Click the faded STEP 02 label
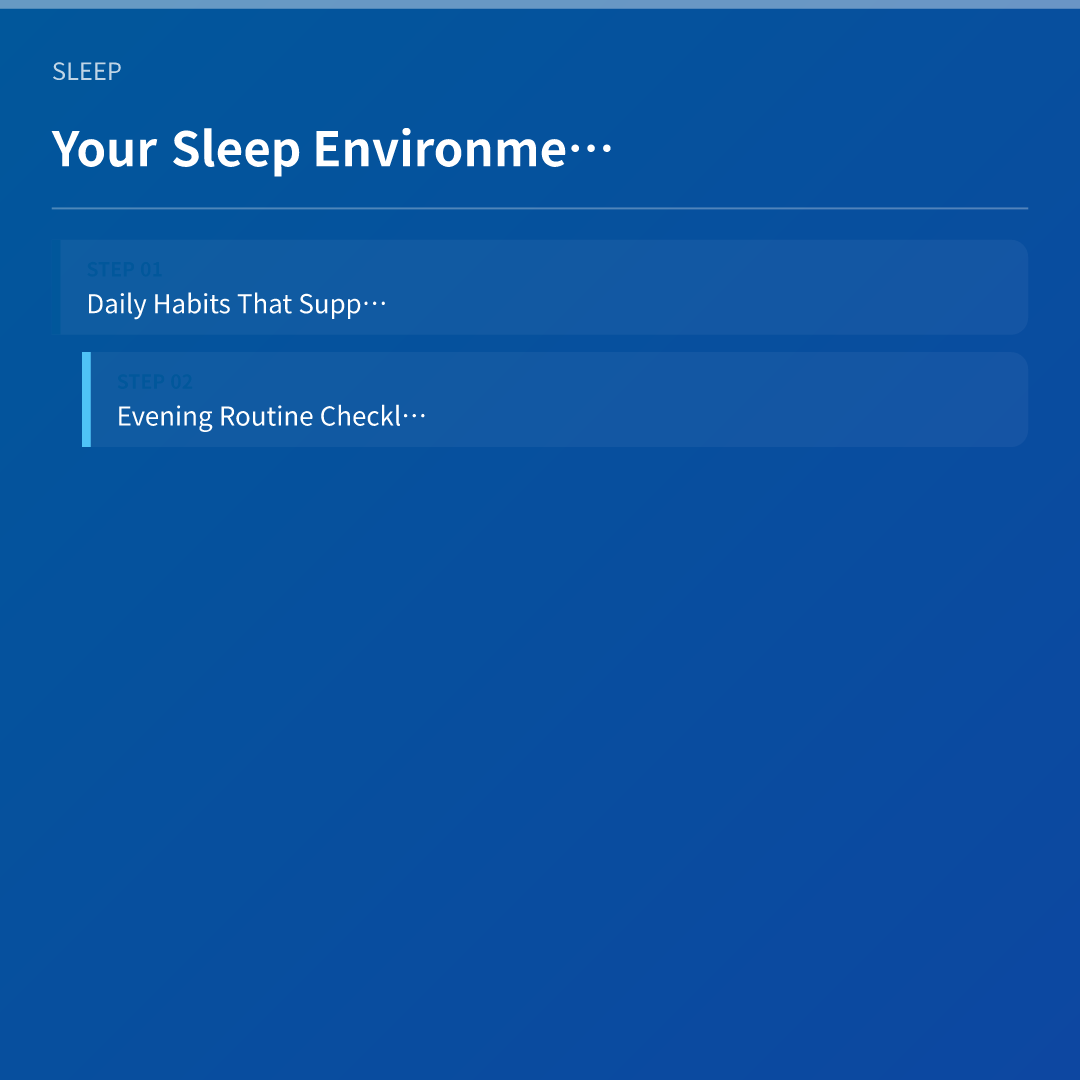This screenshot has width=1080, height=1080. (155, 382)
